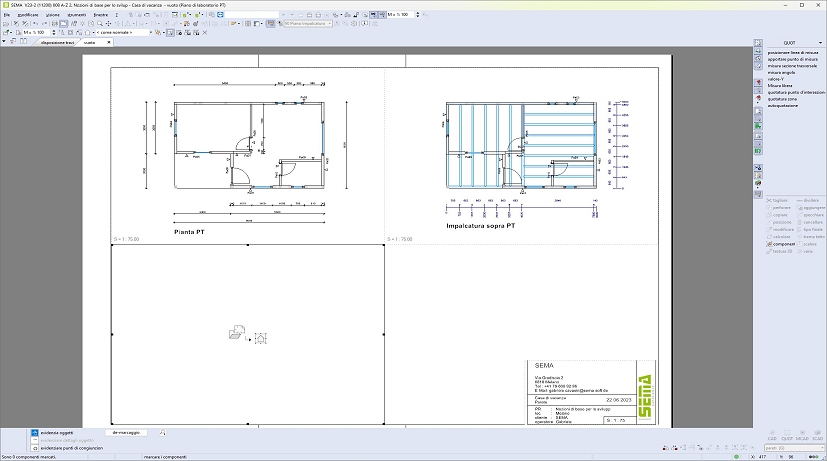Click the view icon in empty viewport
Viewport: 827px width, 461px height.
tap(238, 333)
